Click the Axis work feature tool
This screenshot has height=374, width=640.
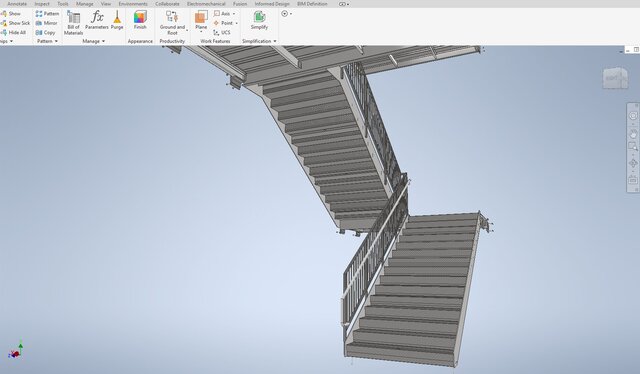pyautogui.click(x=222, y=14)
